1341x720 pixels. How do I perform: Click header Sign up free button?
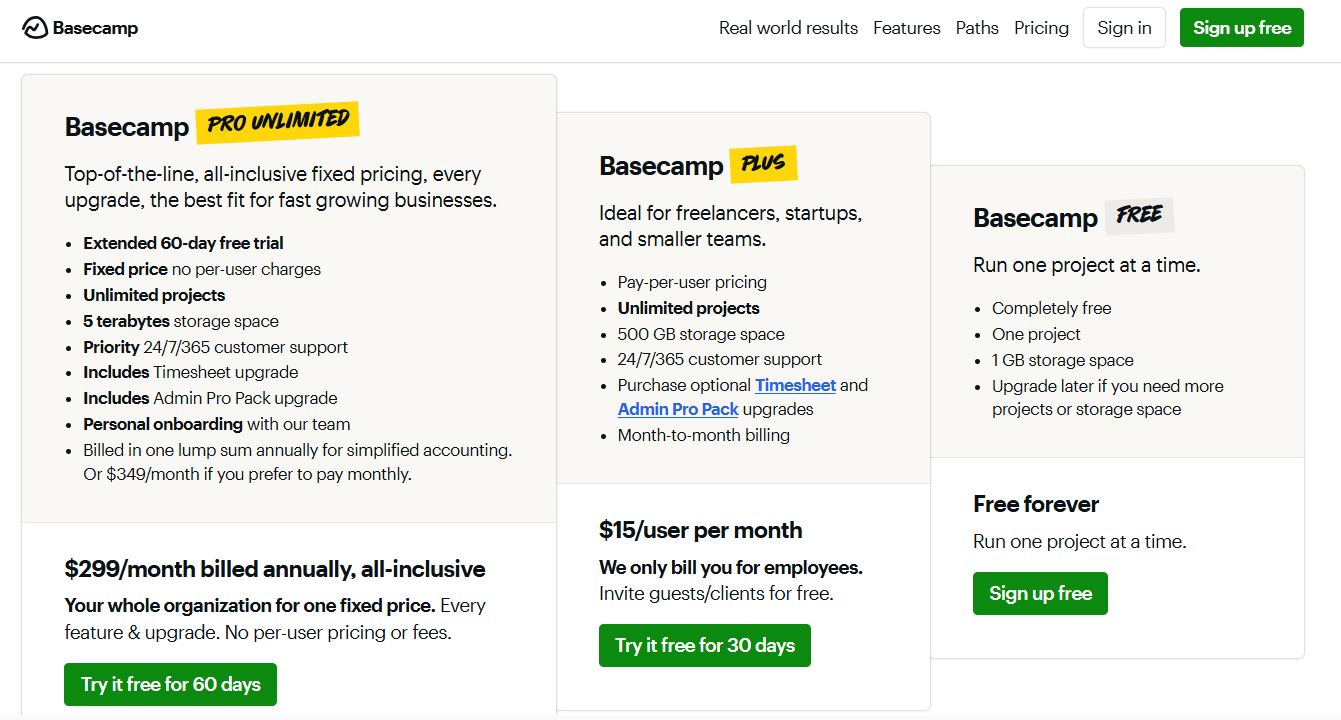click(x=1242, y=28)
